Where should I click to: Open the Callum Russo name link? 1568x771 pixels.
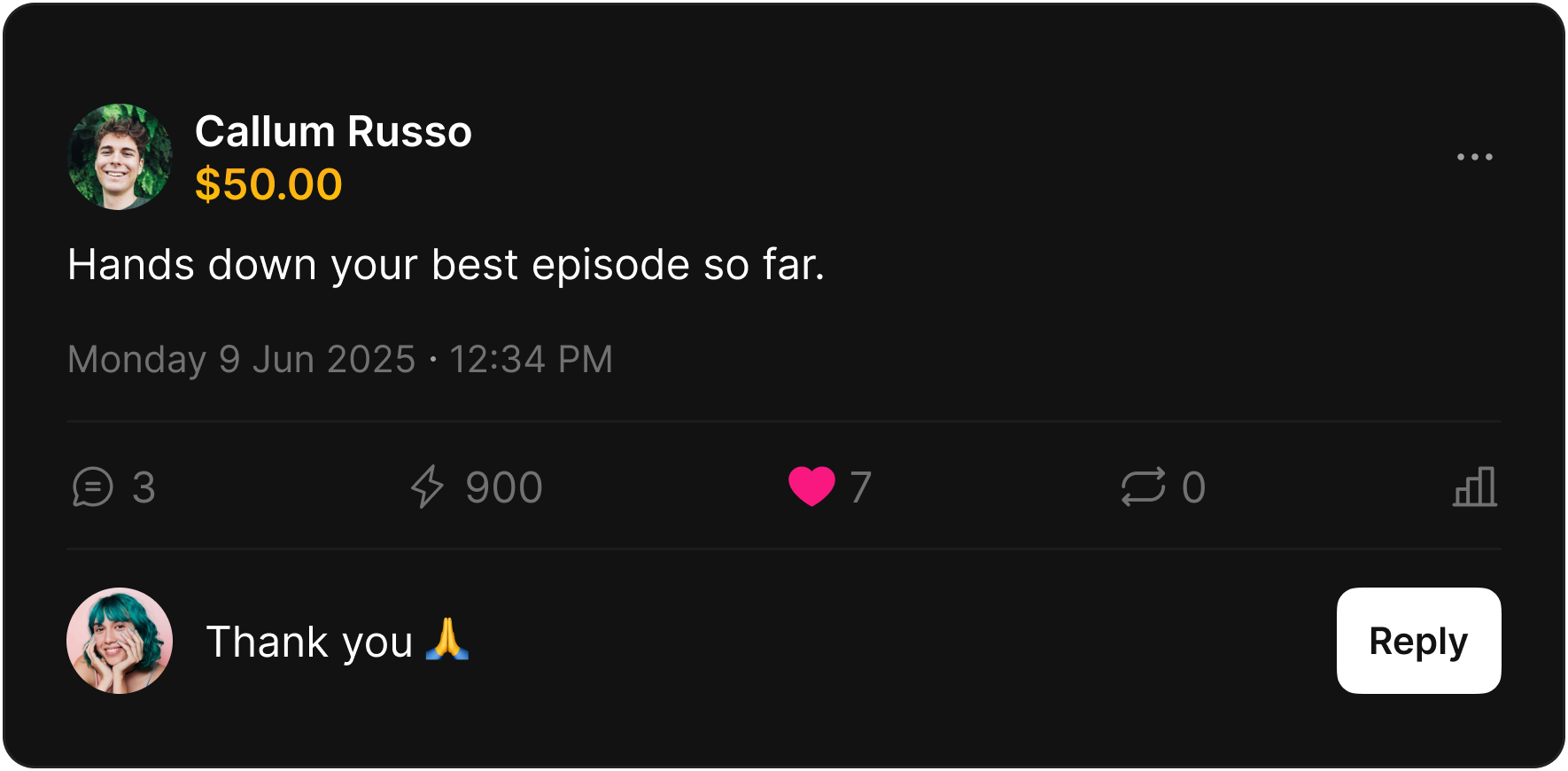point(333,132)
